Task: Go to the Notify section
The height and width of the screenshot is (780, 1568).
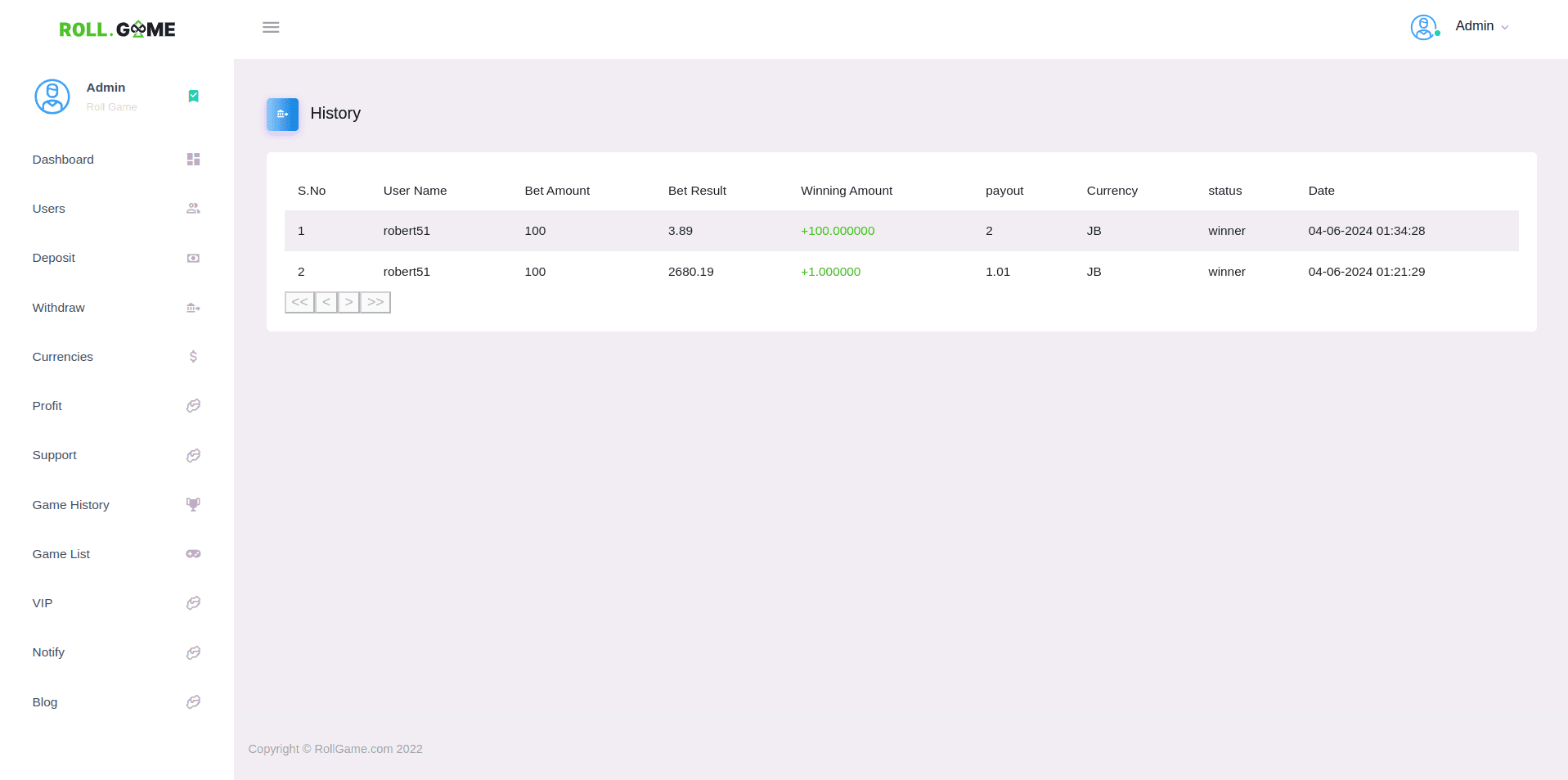Action: (48, 652)
